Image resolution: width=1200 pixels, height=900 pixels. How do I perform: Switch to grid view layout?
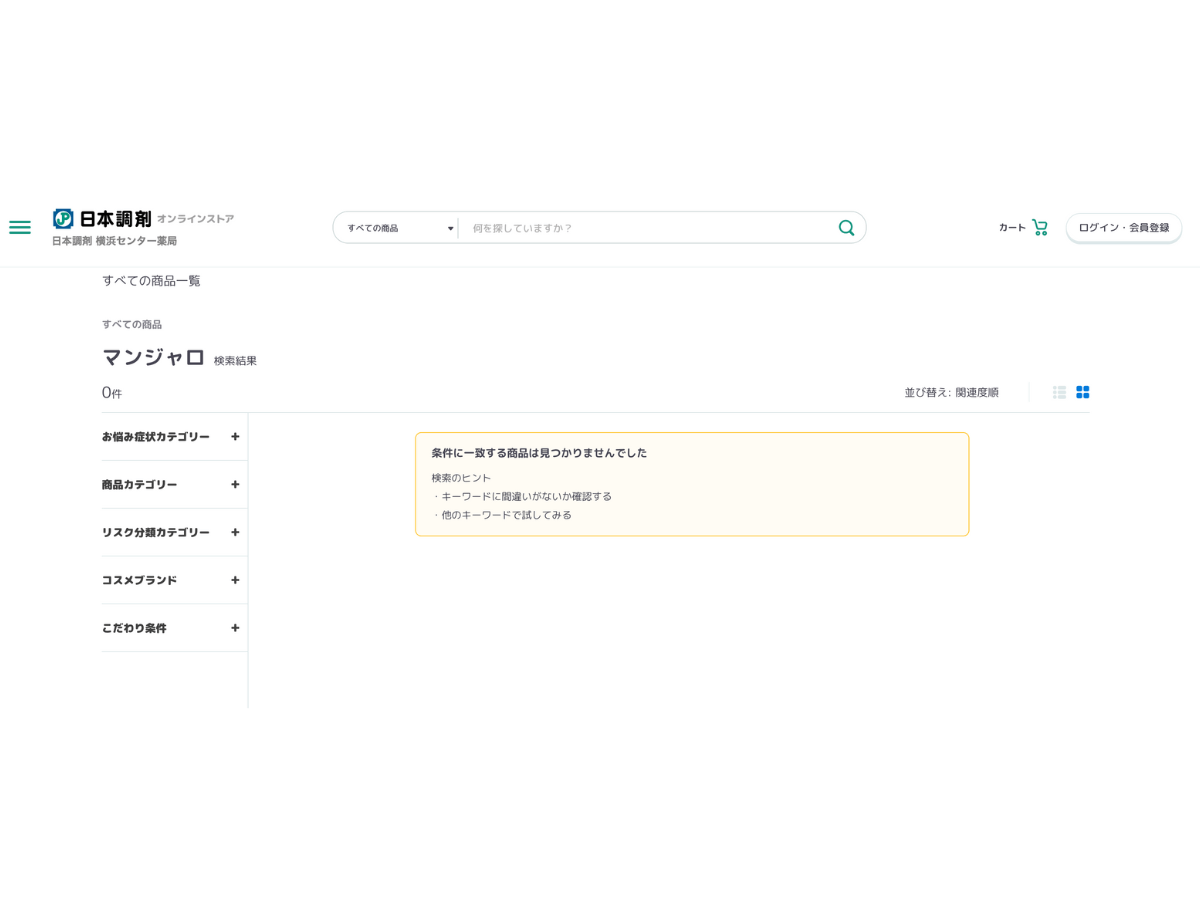pyautogui.click(x=1083, y=392)
